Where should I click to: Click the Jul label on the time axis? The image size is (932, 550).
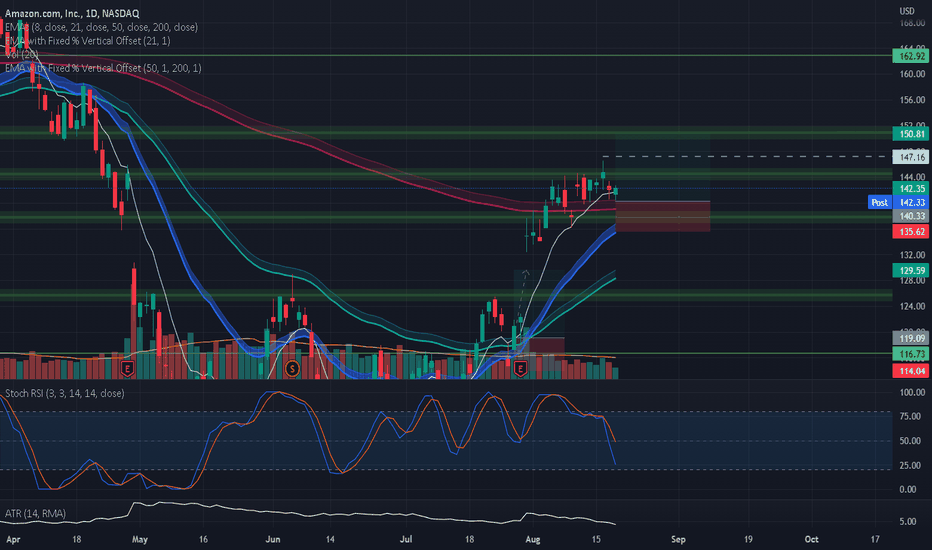406,539
